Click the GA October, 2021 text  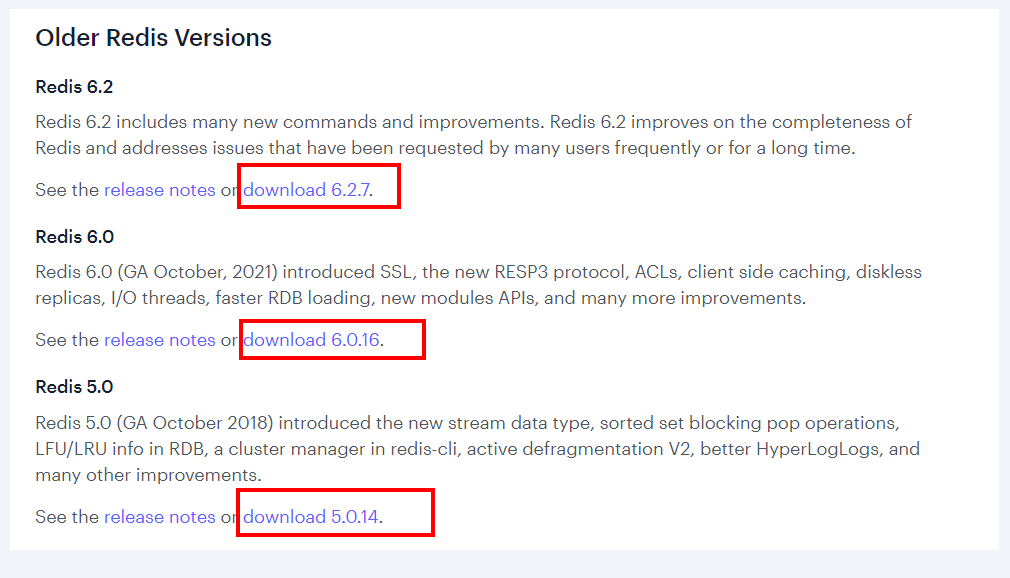click(197, 272)
